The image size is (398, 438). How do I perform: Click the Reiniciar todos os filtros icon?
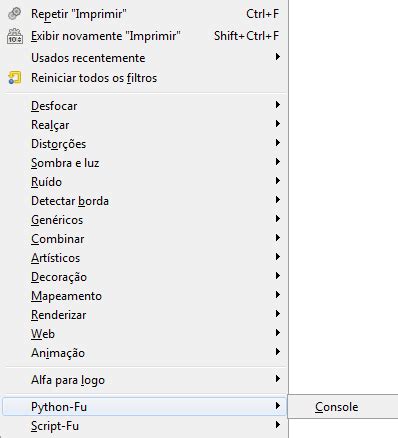point(15,78)
